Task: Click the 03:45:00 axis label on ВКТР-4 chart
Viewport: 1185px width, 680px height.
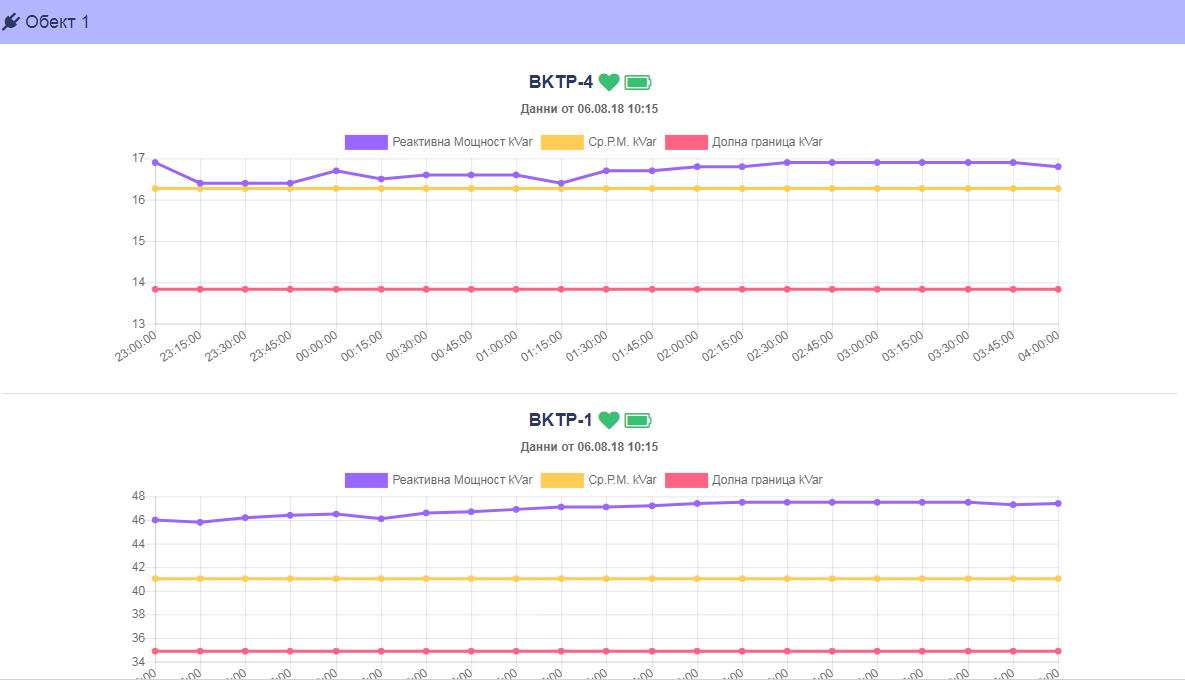Action: 994,347
